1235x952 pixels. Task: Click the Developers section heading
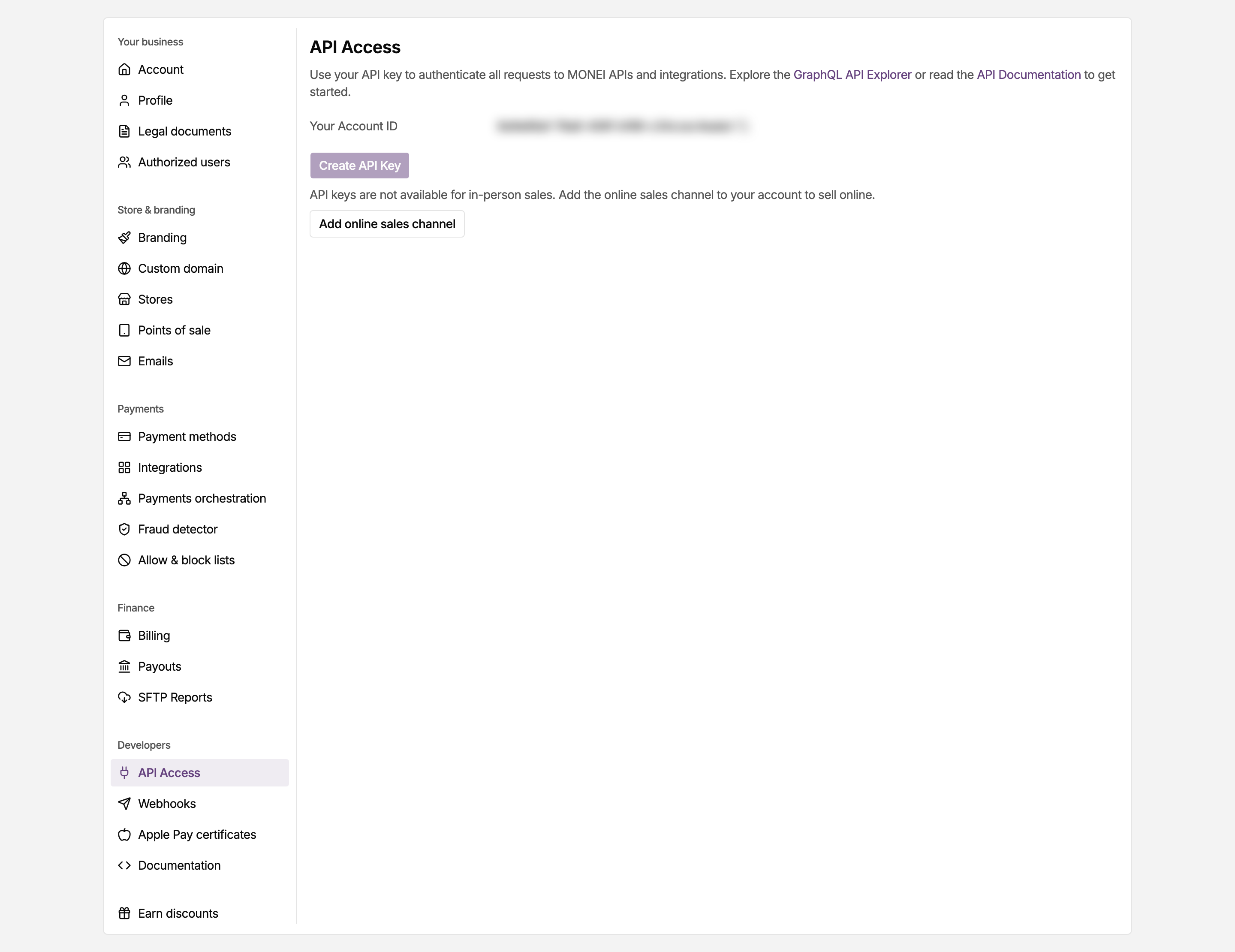(x=144, y=745)
